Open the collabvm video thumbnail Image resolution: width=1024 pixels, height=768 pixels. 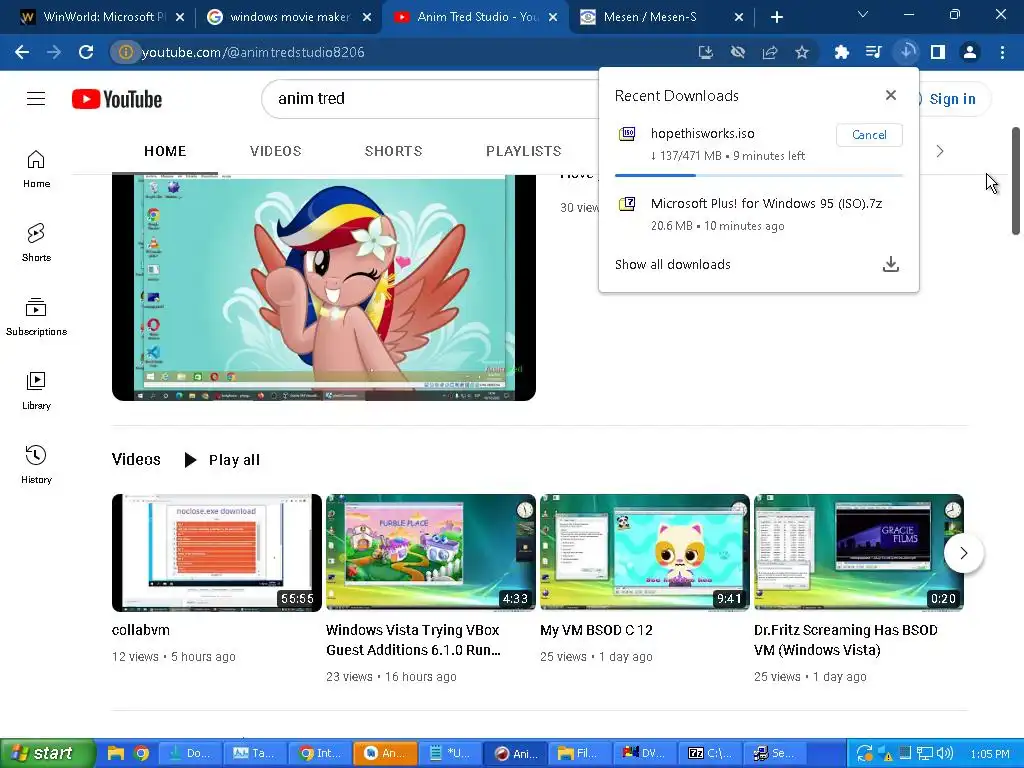(x=217, y=552)
